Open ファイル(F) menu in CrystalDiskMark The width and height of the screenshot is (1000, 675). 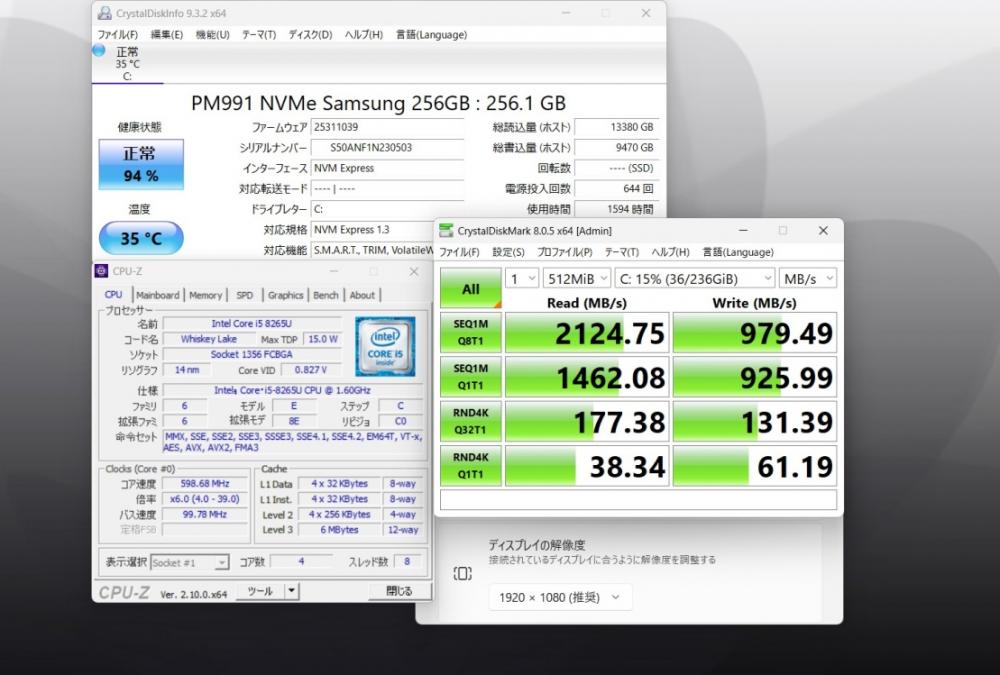pyautogui.click(x=459, y=252)
